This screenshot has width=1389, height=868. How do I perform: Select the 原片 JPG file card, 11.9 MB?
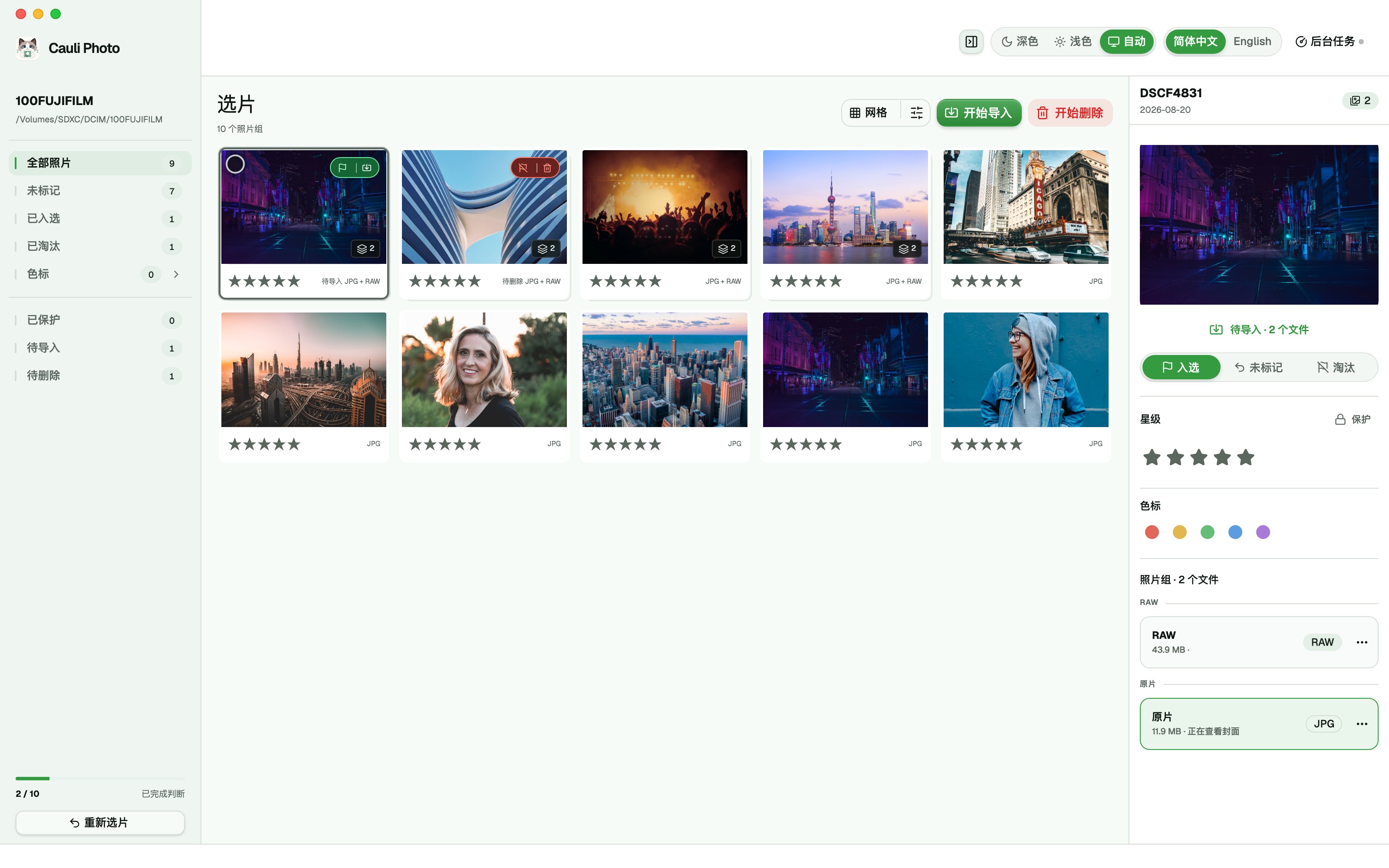pos(1259,724)
